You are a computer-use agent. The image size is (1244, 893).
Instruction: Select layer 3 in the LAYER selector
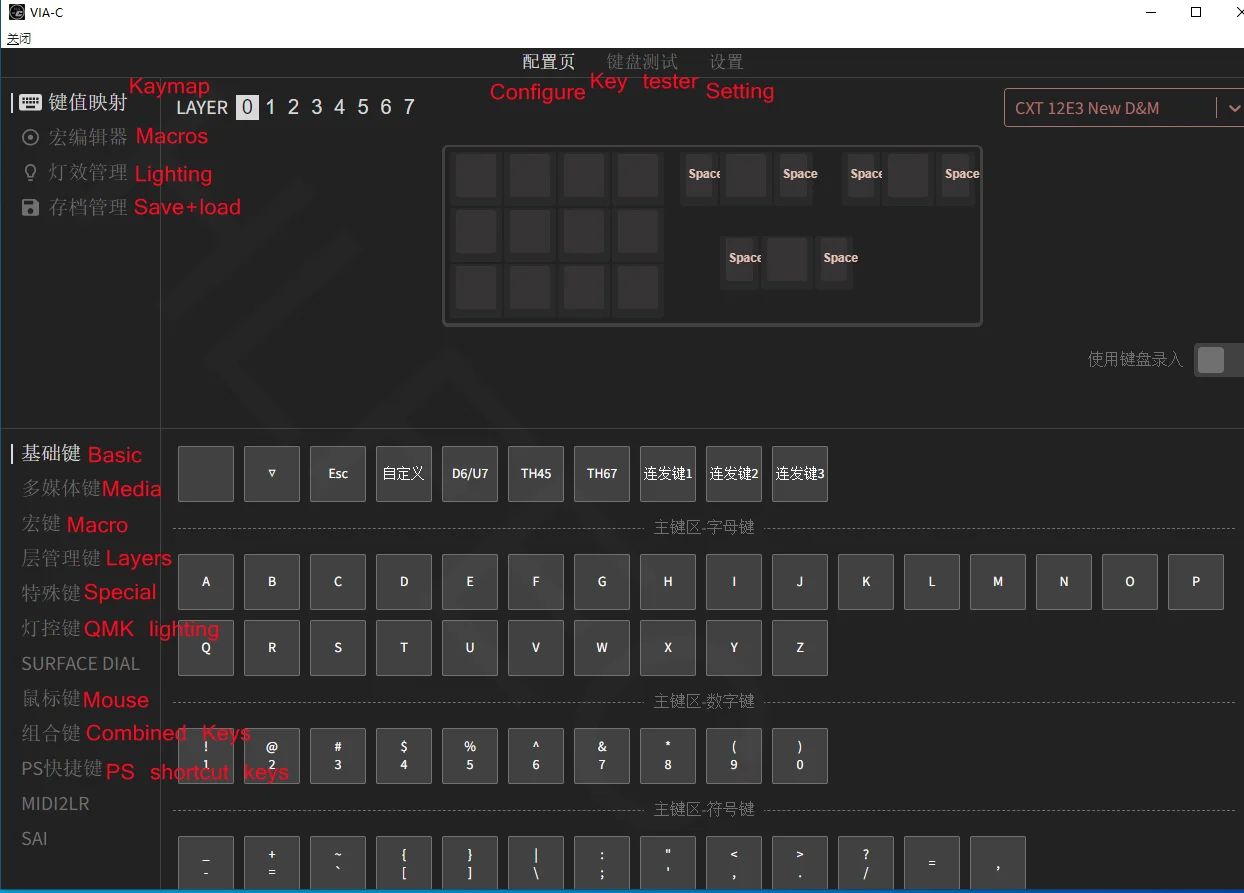316,107
